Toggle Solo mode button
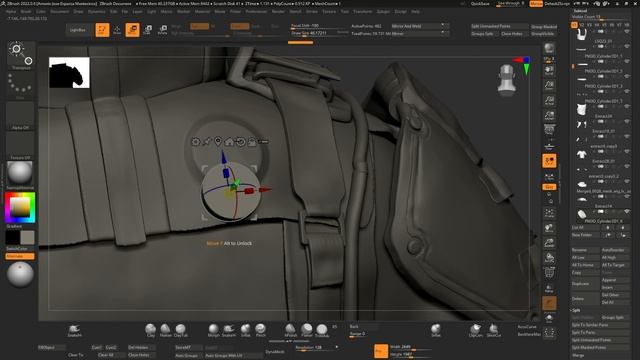Viewport: 640px width, 360px height. (549, 318)
